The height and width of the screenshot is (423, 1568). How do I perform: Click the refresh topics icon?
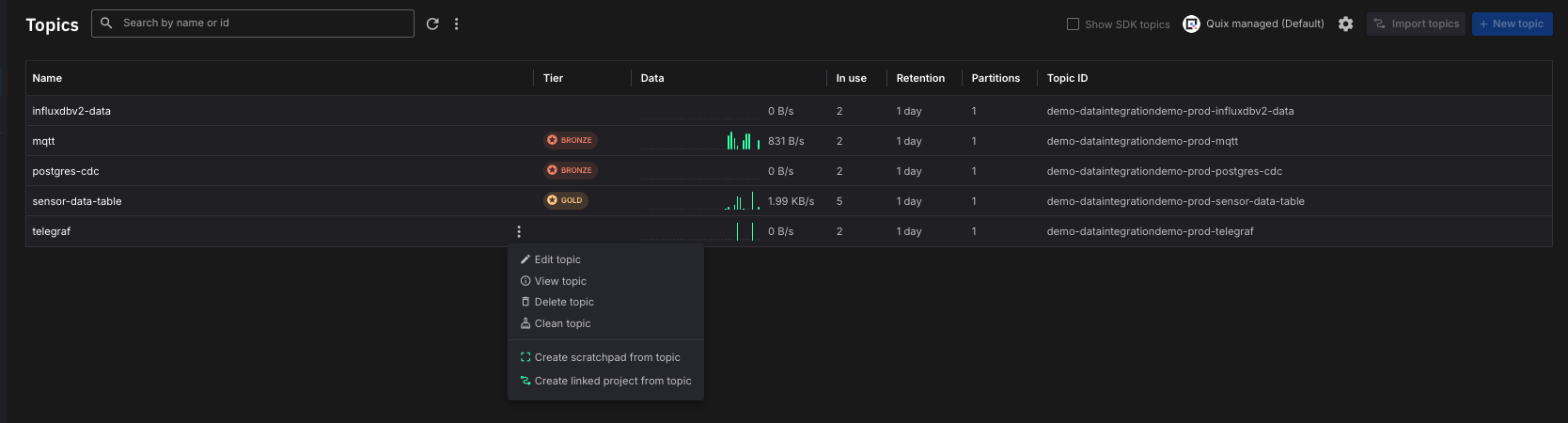tap(432, 23)
